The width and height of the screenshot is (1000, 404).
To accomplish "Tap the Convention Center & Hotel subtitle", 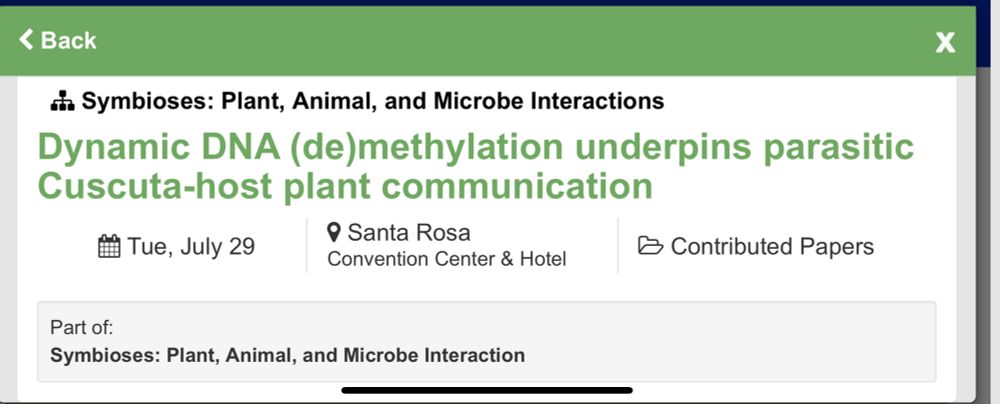I will point(446,259).
